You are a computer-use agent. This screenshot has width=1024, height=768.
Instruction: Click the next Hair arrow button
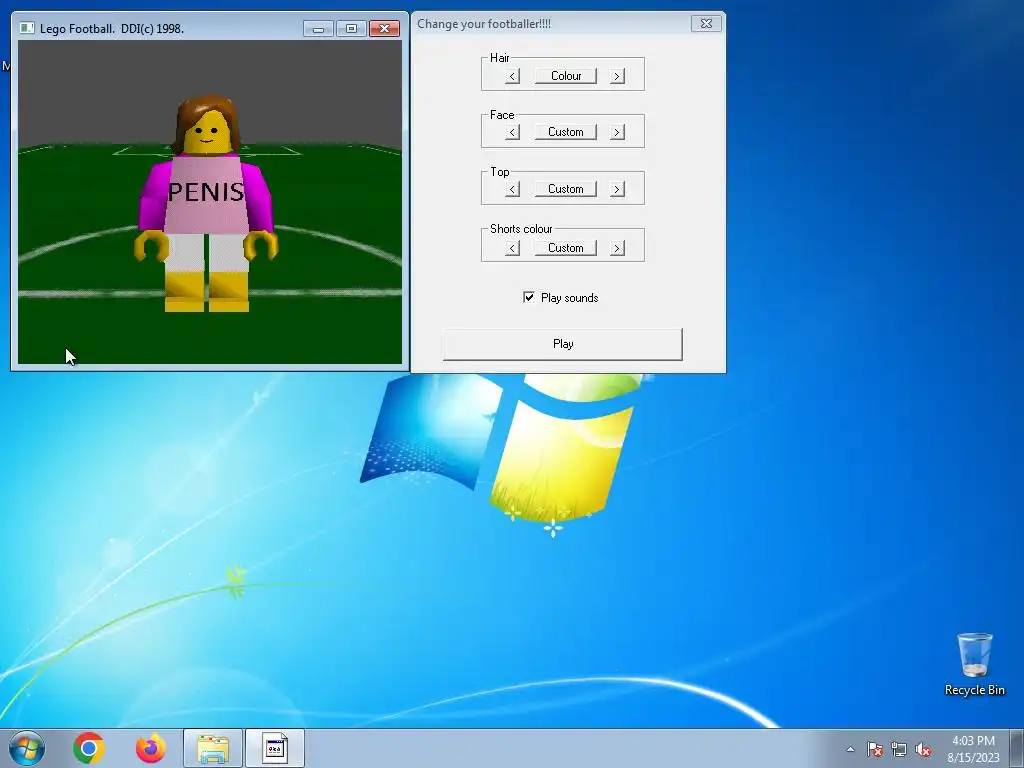click(x=617, y=76)
